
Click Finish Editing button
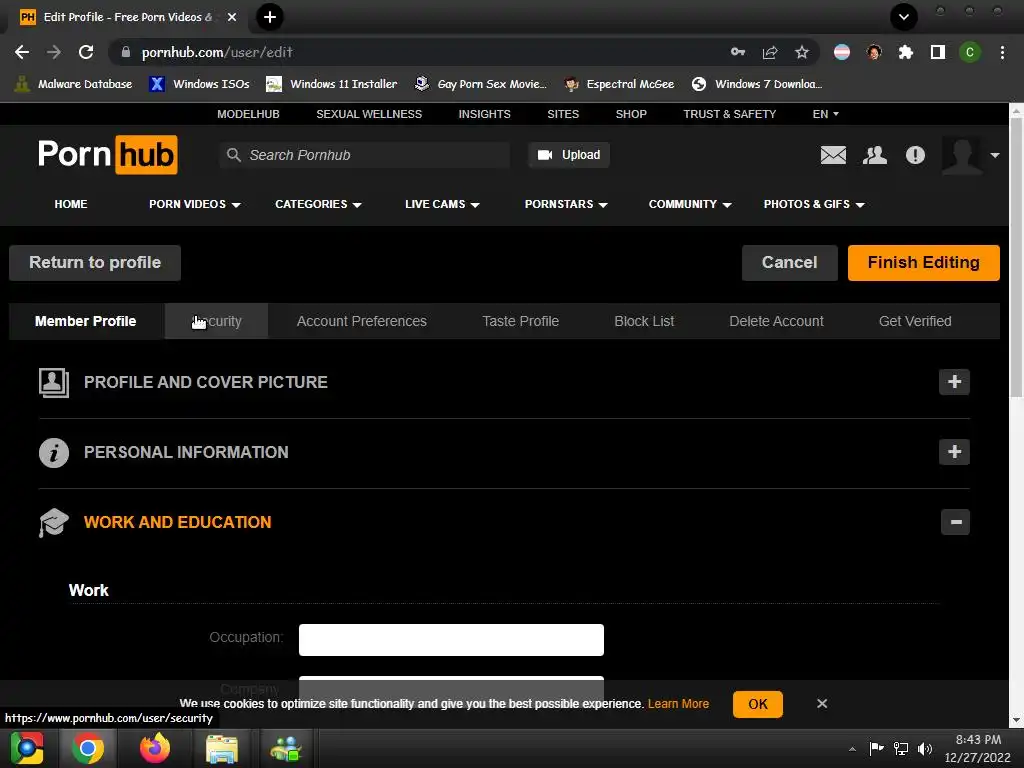click(923, 263)
